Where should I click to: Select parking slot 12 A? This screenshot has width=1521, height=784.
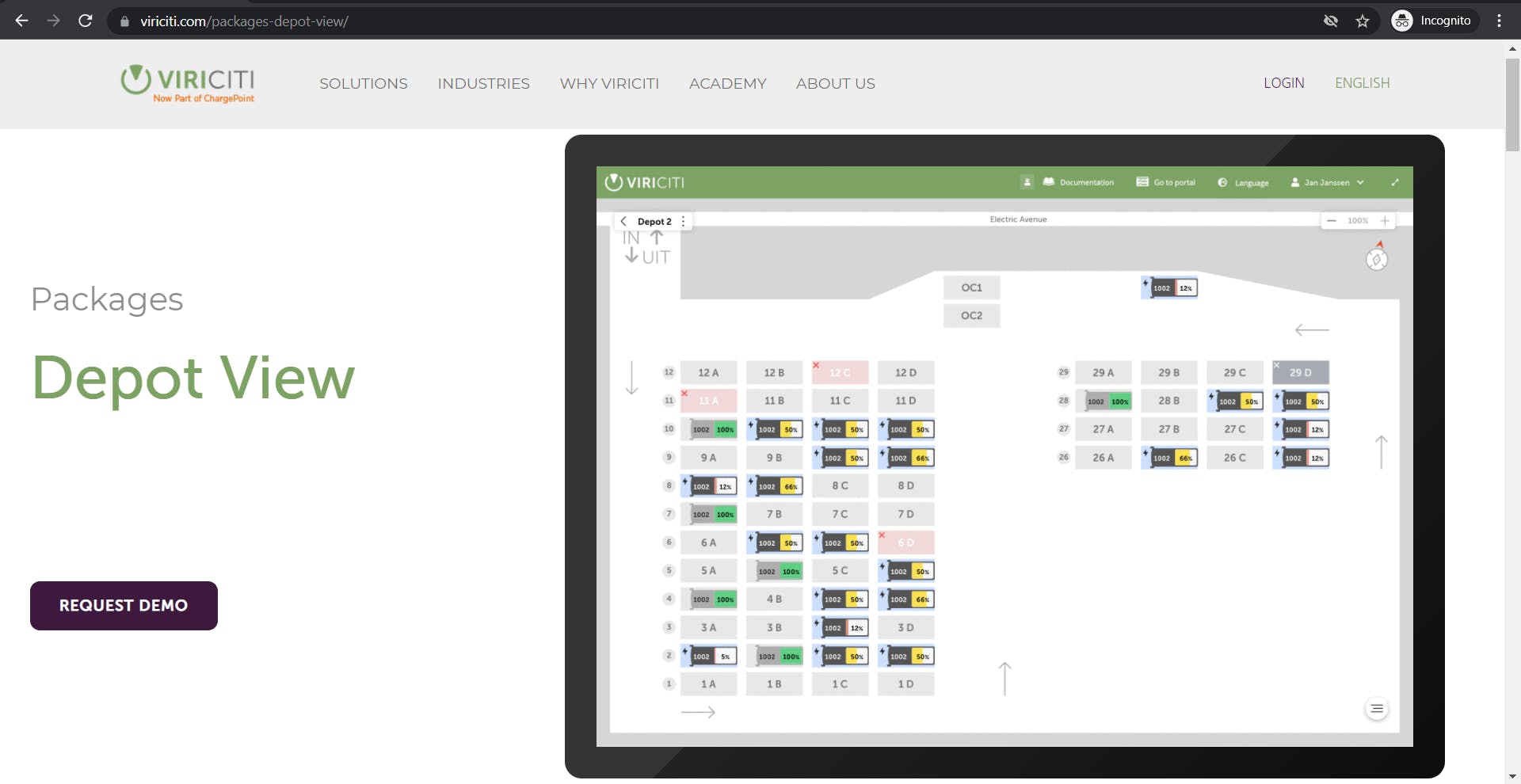(x=708, y=372)
